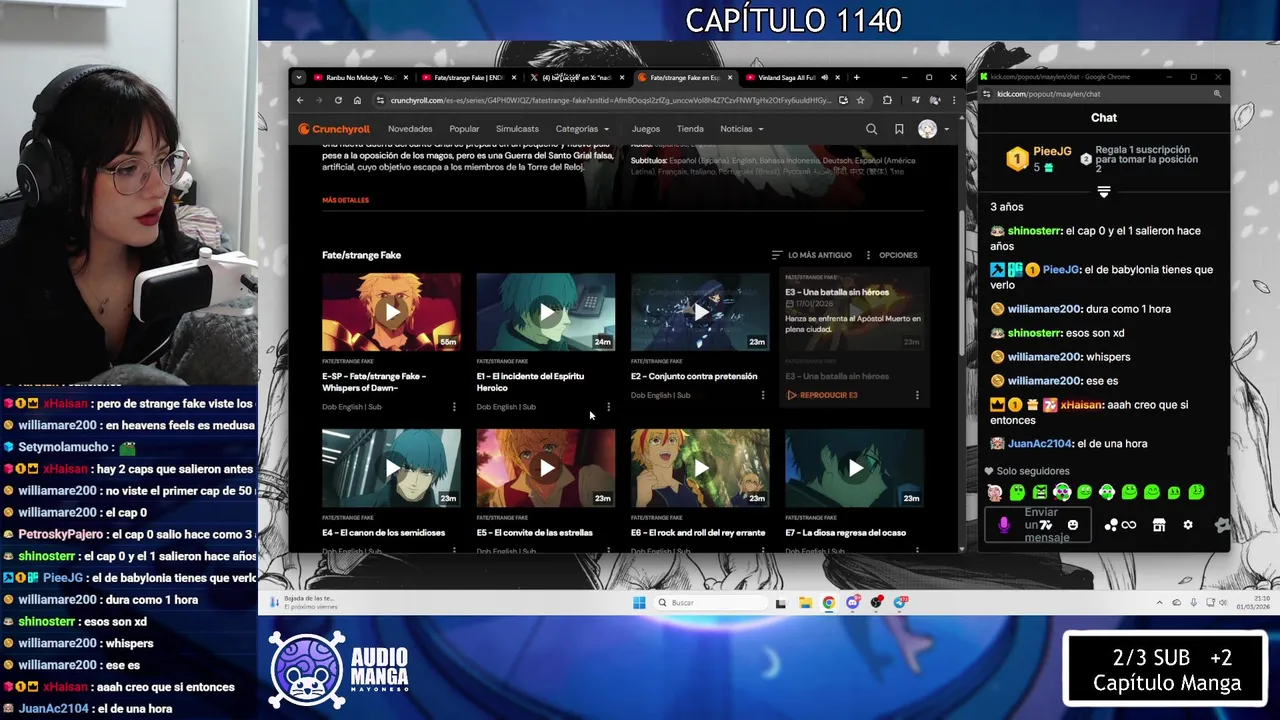The width and height of the screenshot is (1280, 720).
Task: Click REPRODUCIR E3 button
Action: [822, 395]
